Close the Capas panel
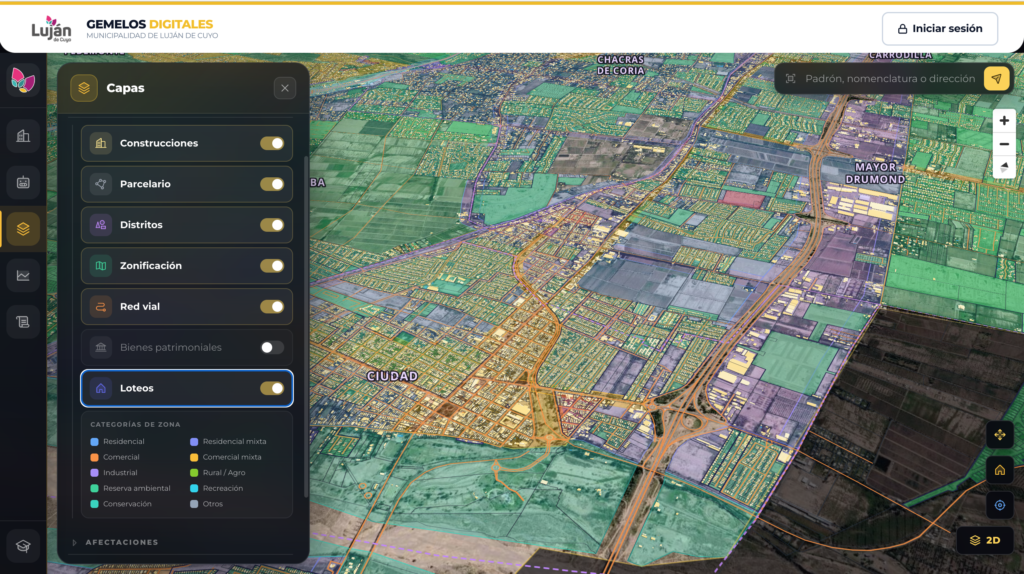 [285, 88]
